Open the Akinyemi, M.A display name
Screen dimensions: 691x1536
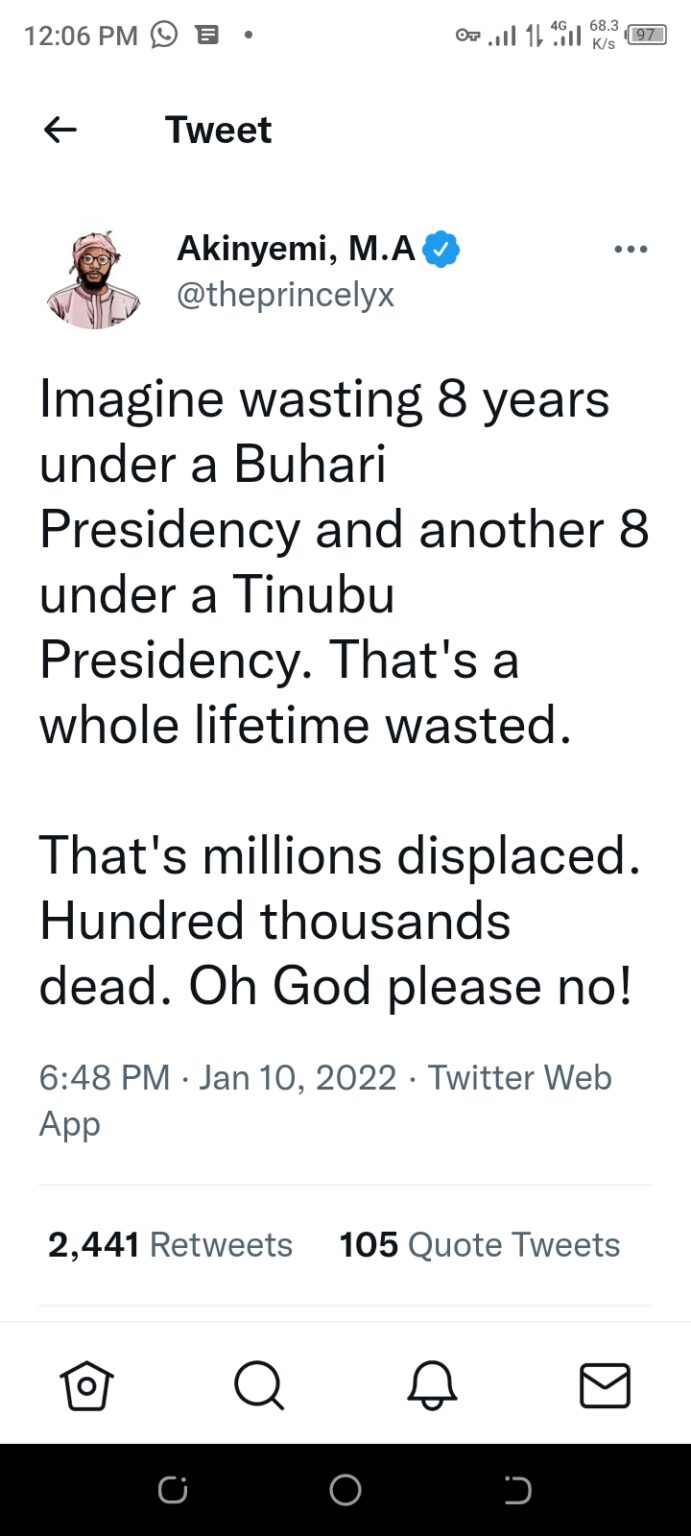(297, 249)
